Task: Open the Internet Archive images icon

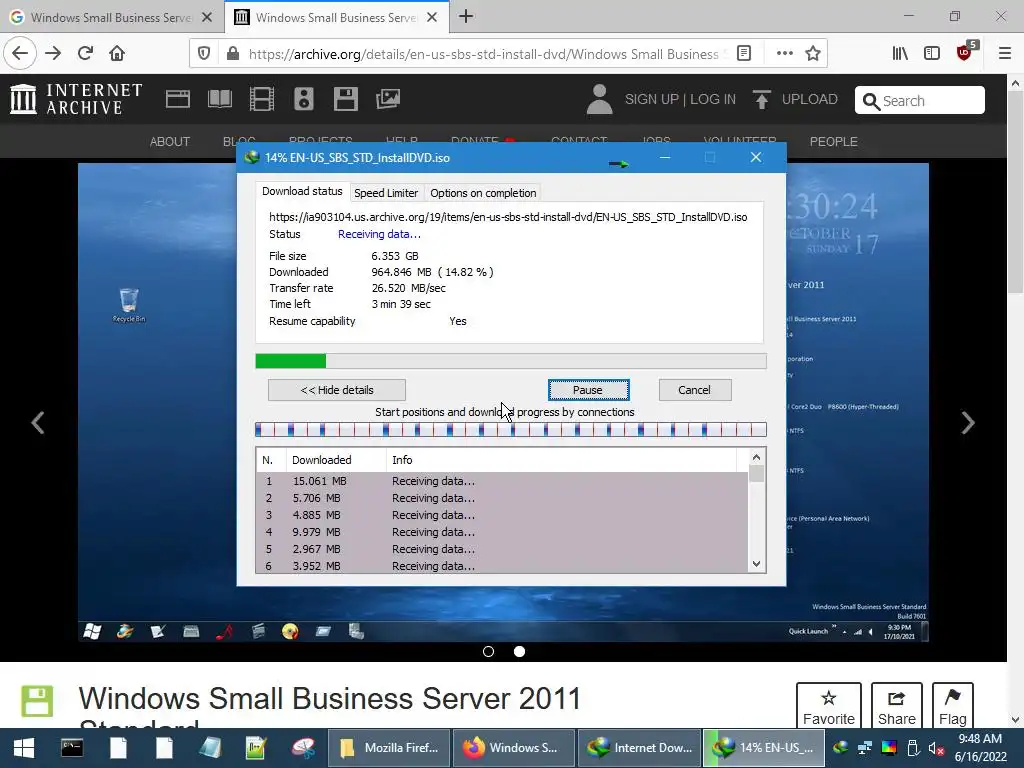Action: click(x=388, y=99)
